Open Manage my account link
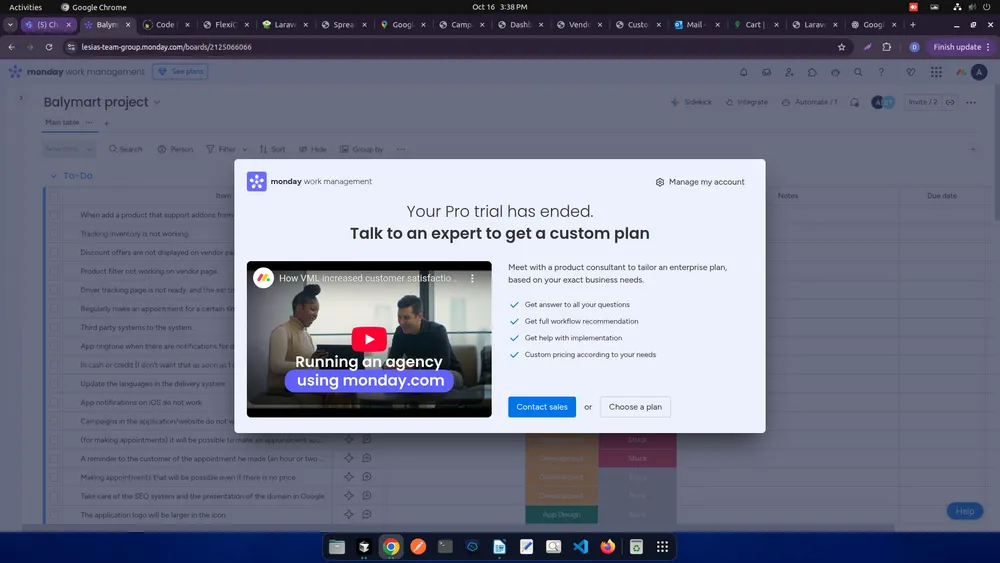Image resolution: width=1000 pixels, height=563 pixels. point(700,182)
